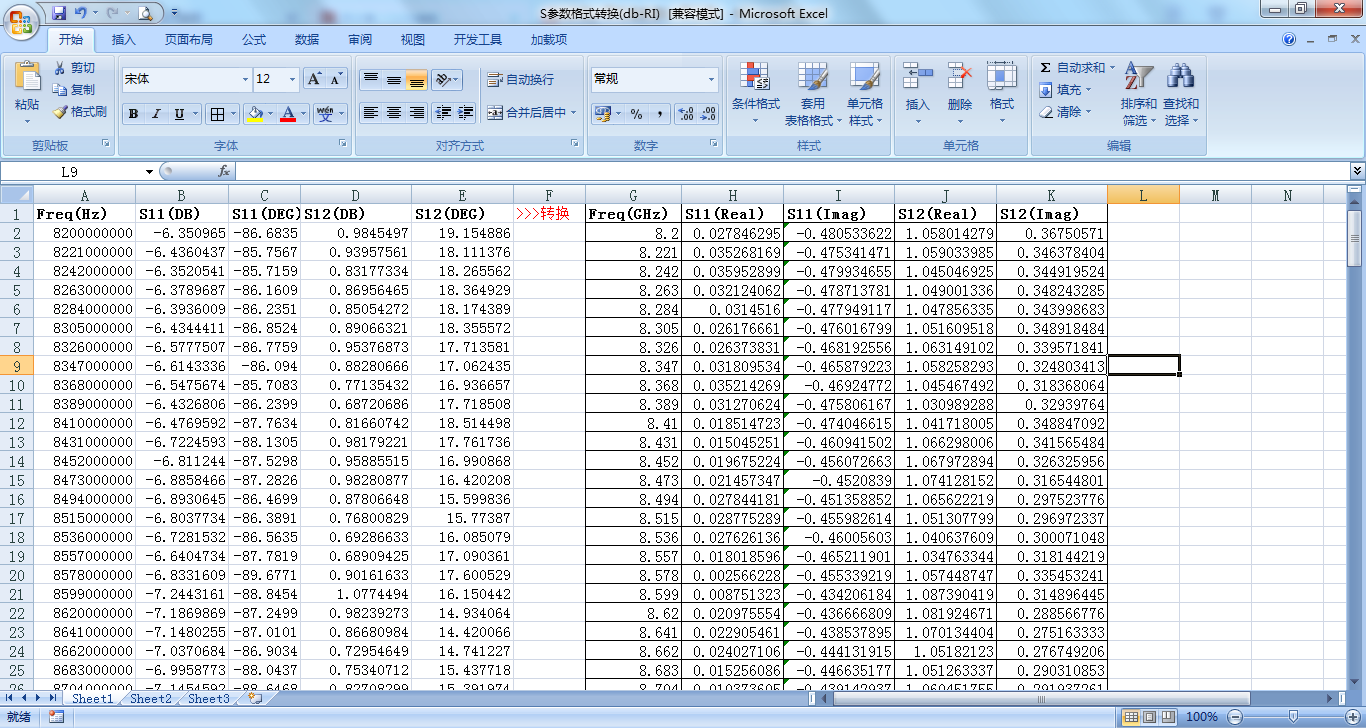
Task: Switch to the Data (数据) tab
Action: [307, 39]
